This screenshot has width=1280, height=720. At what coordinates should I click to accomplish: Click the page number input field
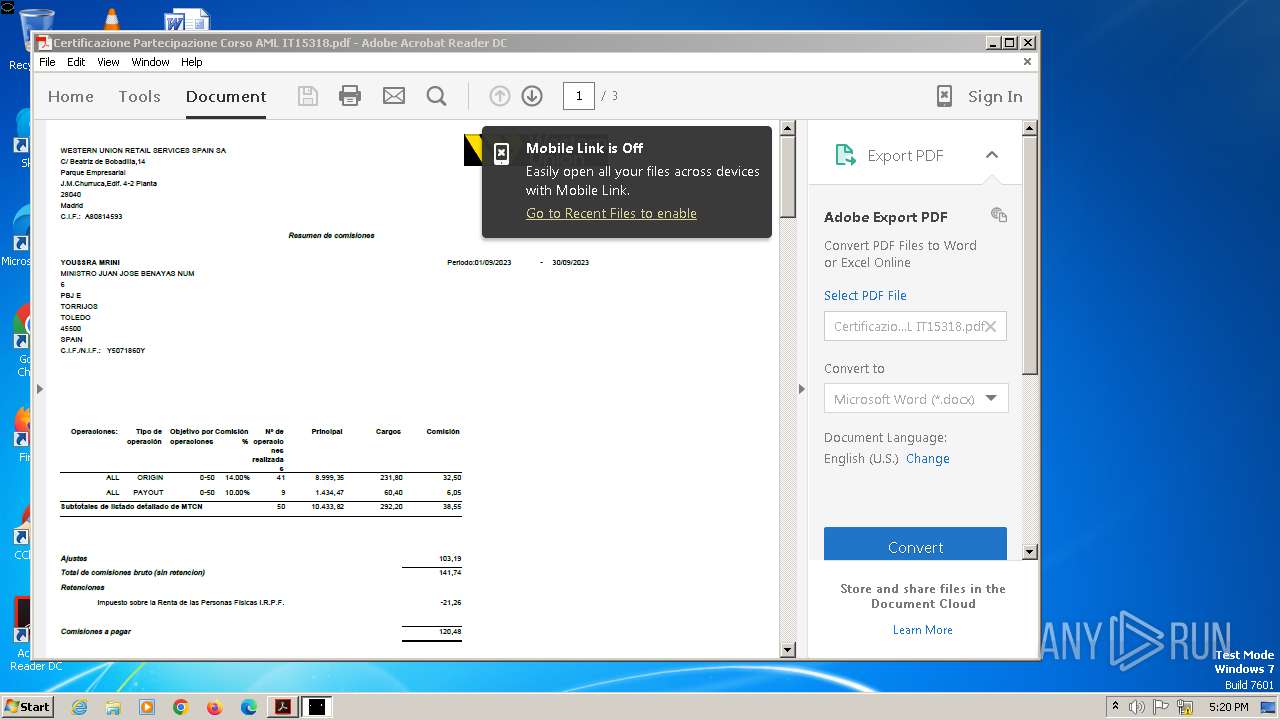[x=578, y=96]
